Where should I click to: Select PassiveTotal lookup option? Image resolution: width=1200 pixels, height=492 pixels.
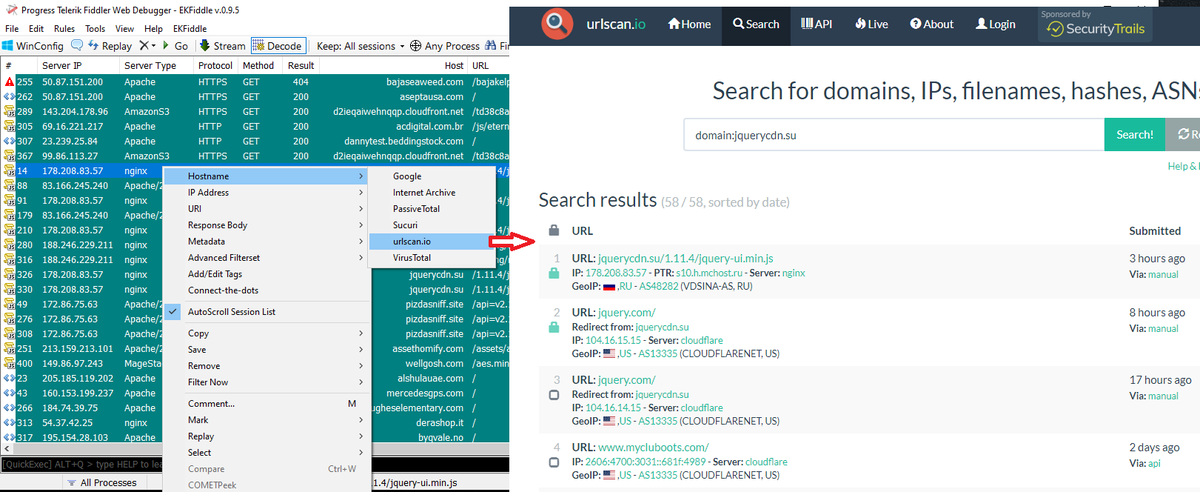coord(432,209)
